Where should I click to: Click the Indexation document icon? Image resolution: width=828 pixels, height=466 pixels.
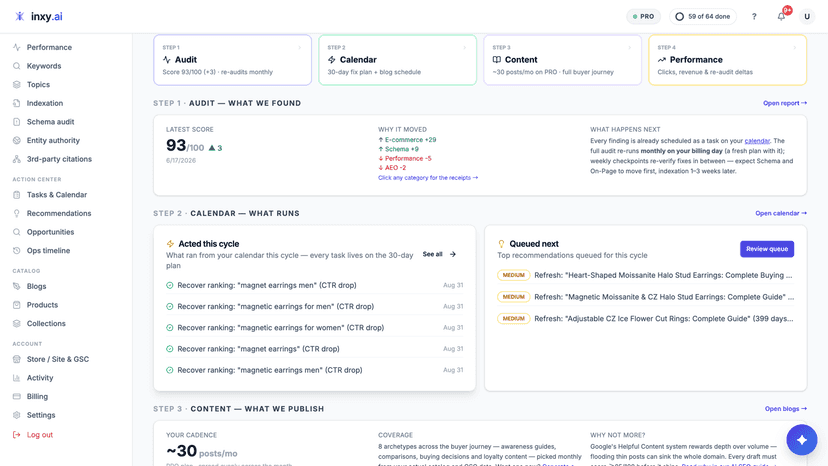[17, 103]
